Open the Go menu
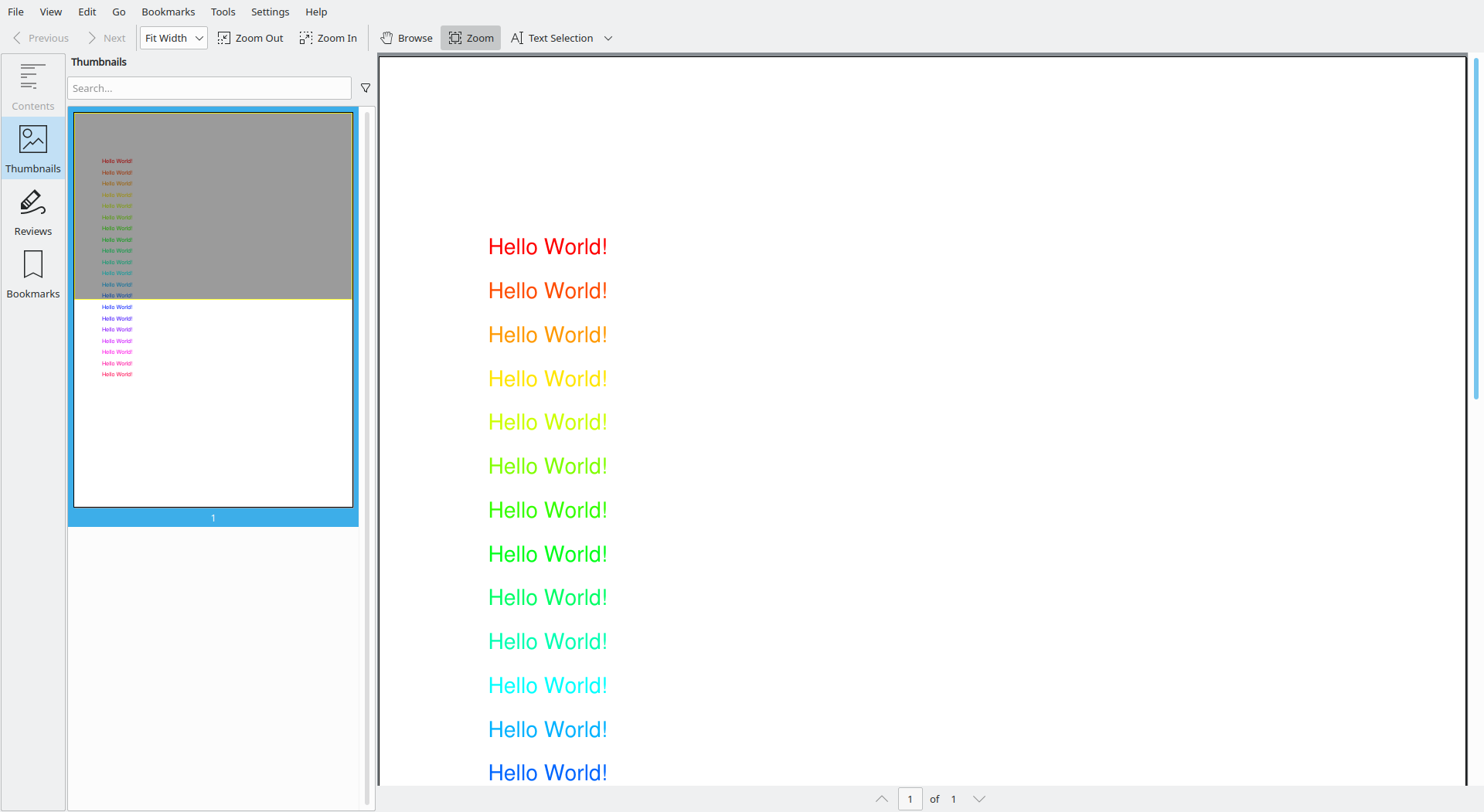Image resolution: width=1484 pixels, height=812 pixels. click(x=119, y=12)
